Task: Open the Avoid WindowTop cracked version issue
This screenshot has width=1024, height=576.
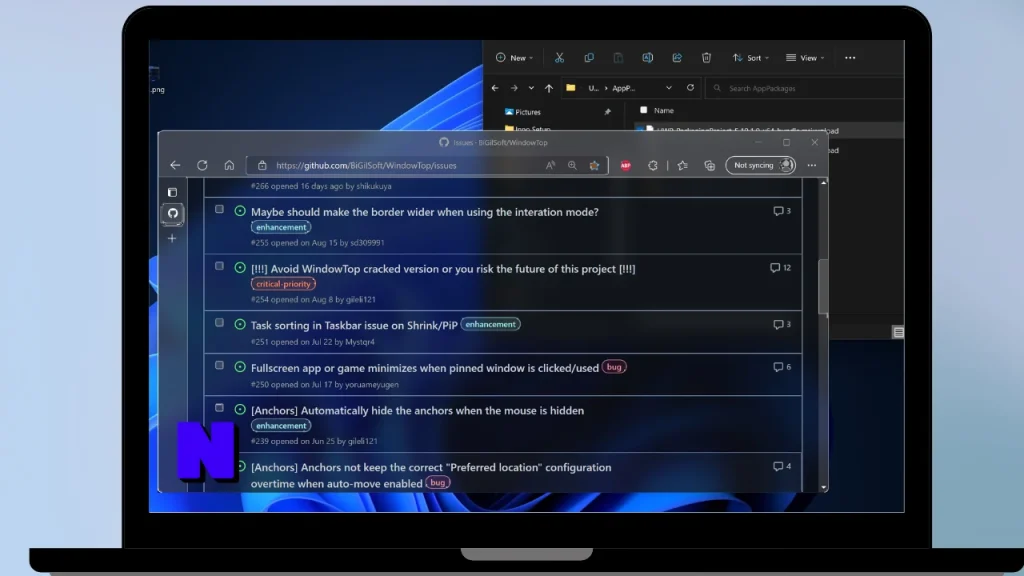Action: pos(443,268)
